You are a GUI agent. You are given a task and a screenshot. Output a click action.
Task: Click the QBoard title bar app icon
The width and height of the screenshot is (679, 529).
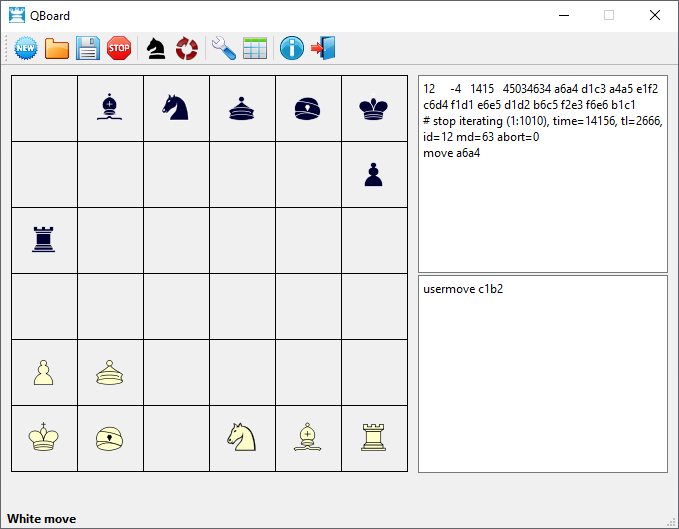pyautogui.click(x=17, y=15)
